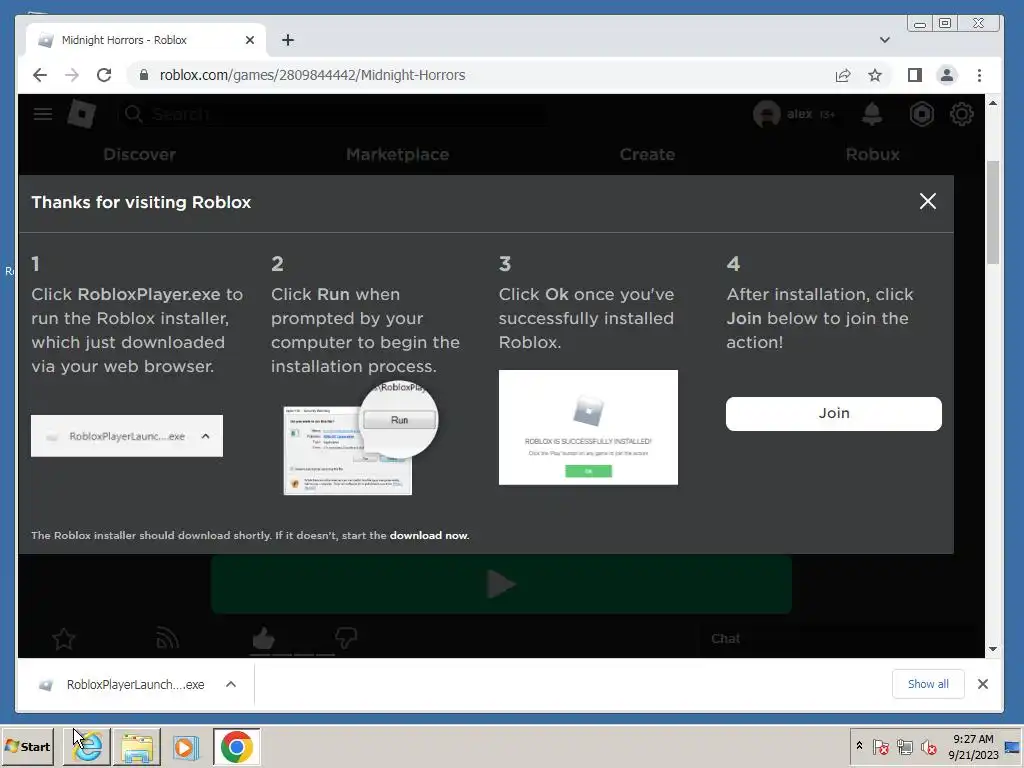Launch Internet Explorer from the taskbar
1024x768 pixels.
pos(87,746)
